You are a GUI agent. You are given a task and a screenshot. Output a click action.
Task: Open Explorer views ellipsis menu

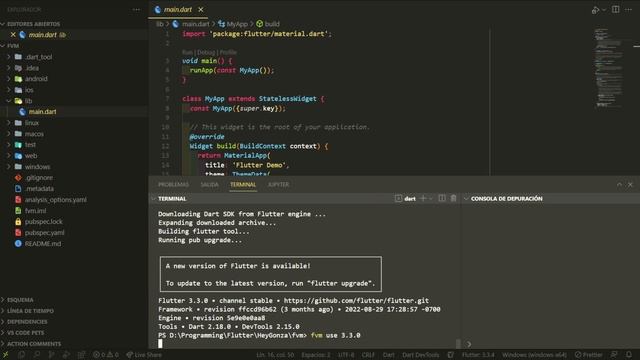(x=136, y=9)
